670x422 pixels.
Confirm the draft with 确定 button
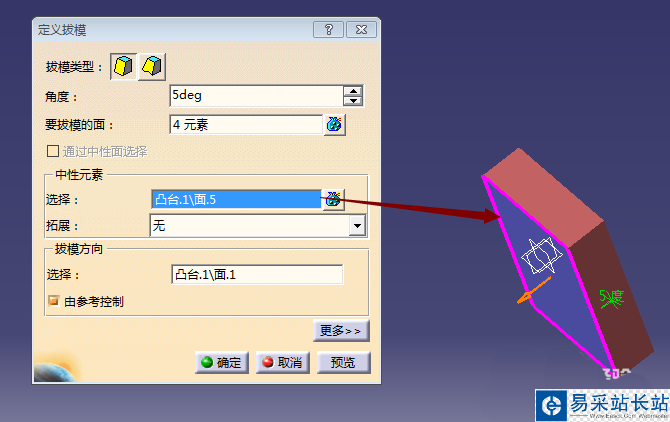point(222,363)
